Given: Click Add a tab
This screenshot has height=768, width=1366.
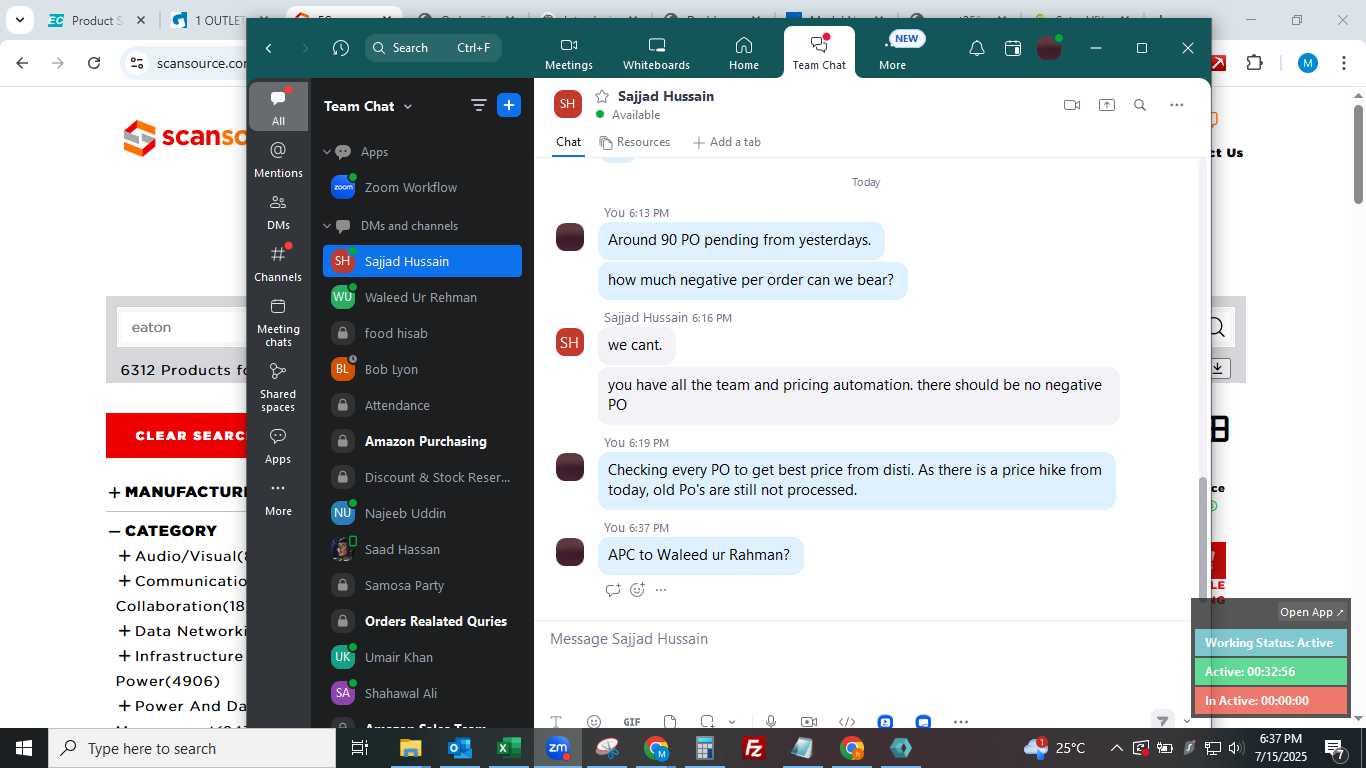Looking at the screenshot, I should point(727,142).
